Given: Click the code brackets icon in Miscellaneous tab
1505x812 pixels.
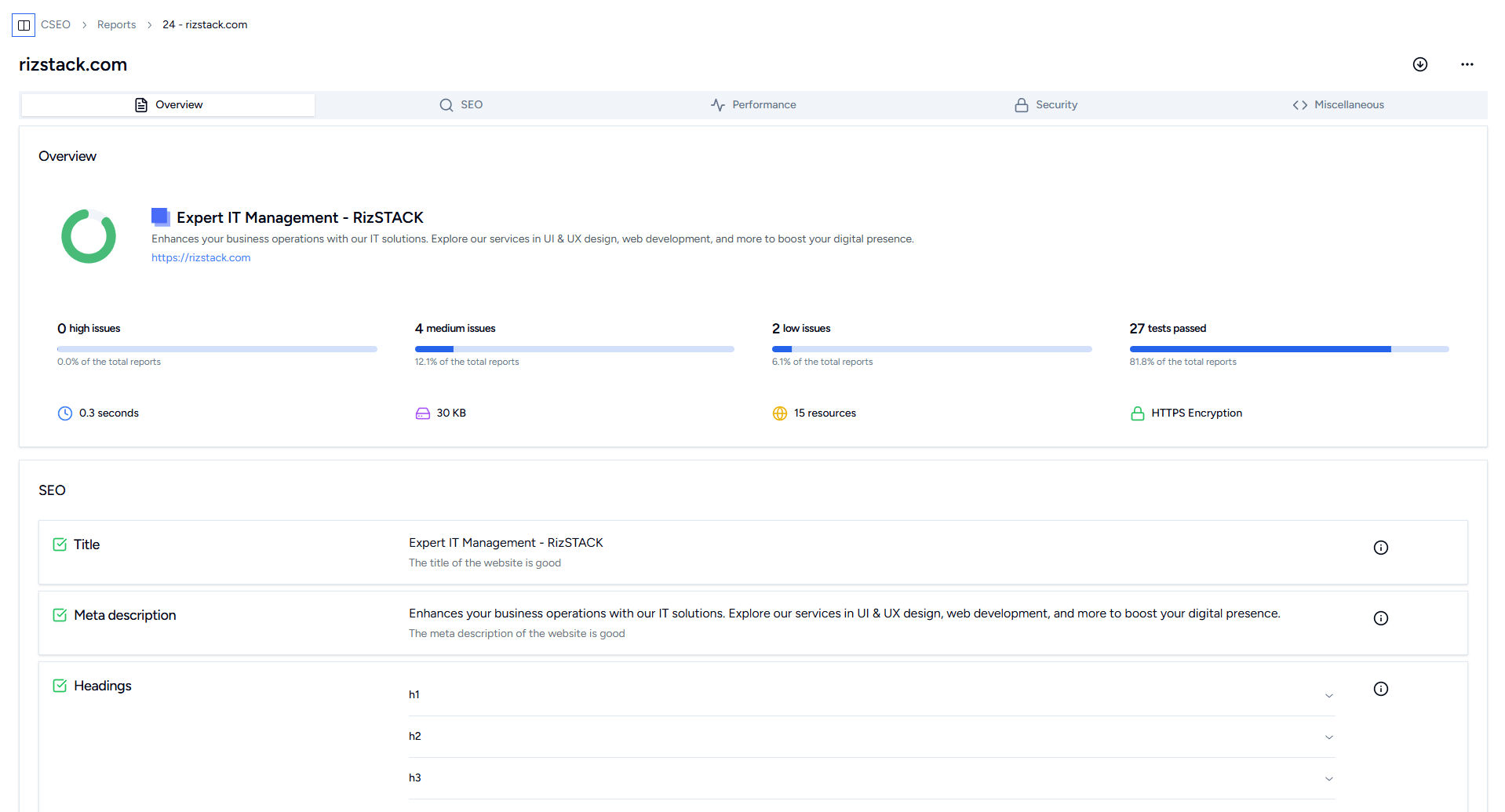Looking at the screenshot, I should pyautogui.click(x=1299, y=105).
